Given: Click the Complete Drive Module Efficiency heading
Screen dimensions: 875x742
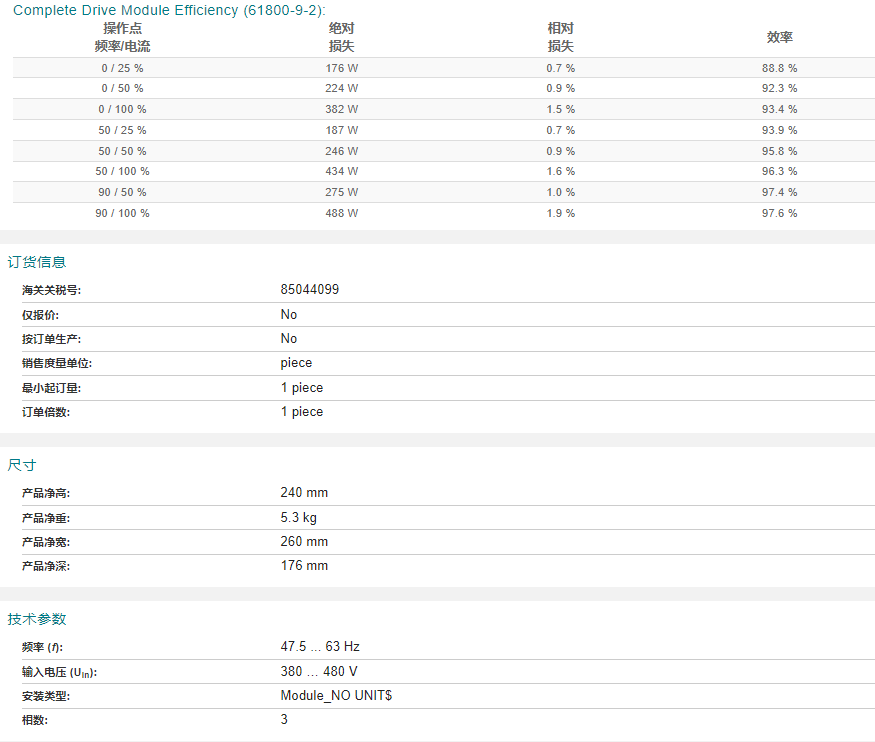Looking at the screenshot, I should [x=169, y=10].
